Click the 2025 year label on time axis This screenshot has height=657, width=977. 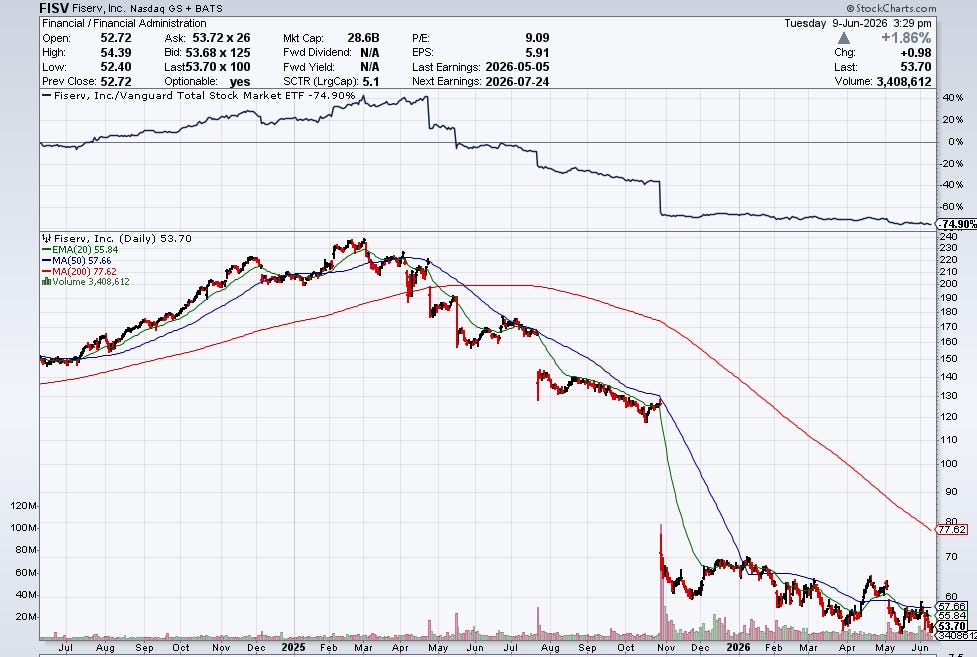click(x=293, y=647)
